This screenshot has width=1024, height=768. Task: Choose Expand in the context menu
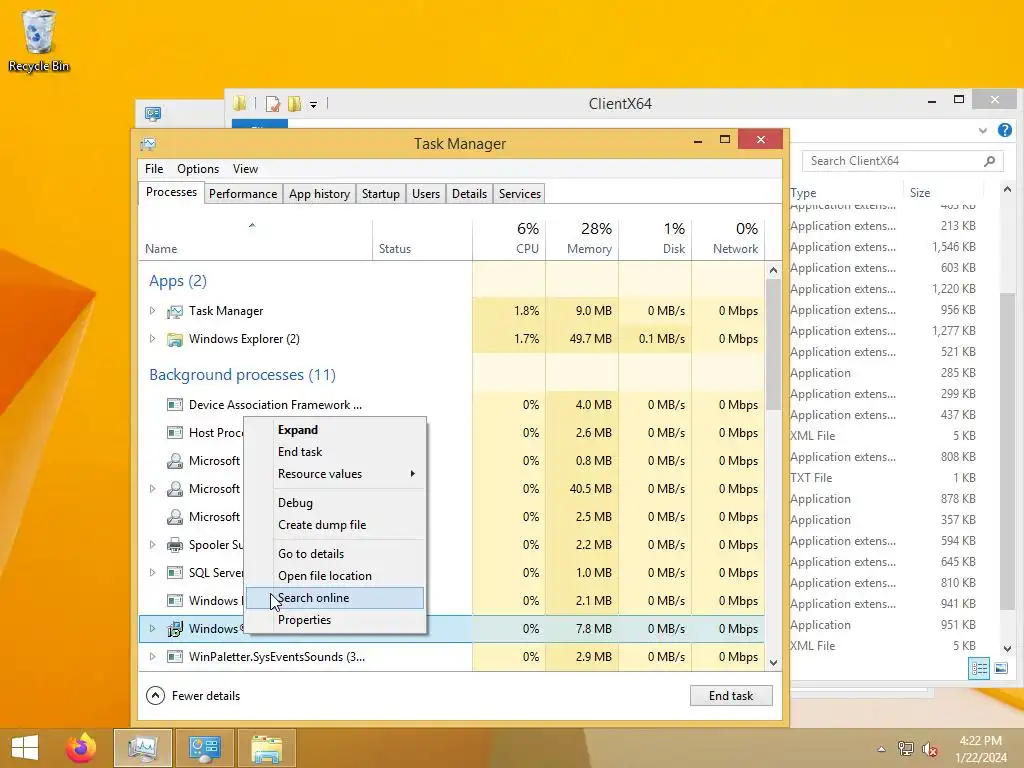pyautogui.click(x=335, y=430)
